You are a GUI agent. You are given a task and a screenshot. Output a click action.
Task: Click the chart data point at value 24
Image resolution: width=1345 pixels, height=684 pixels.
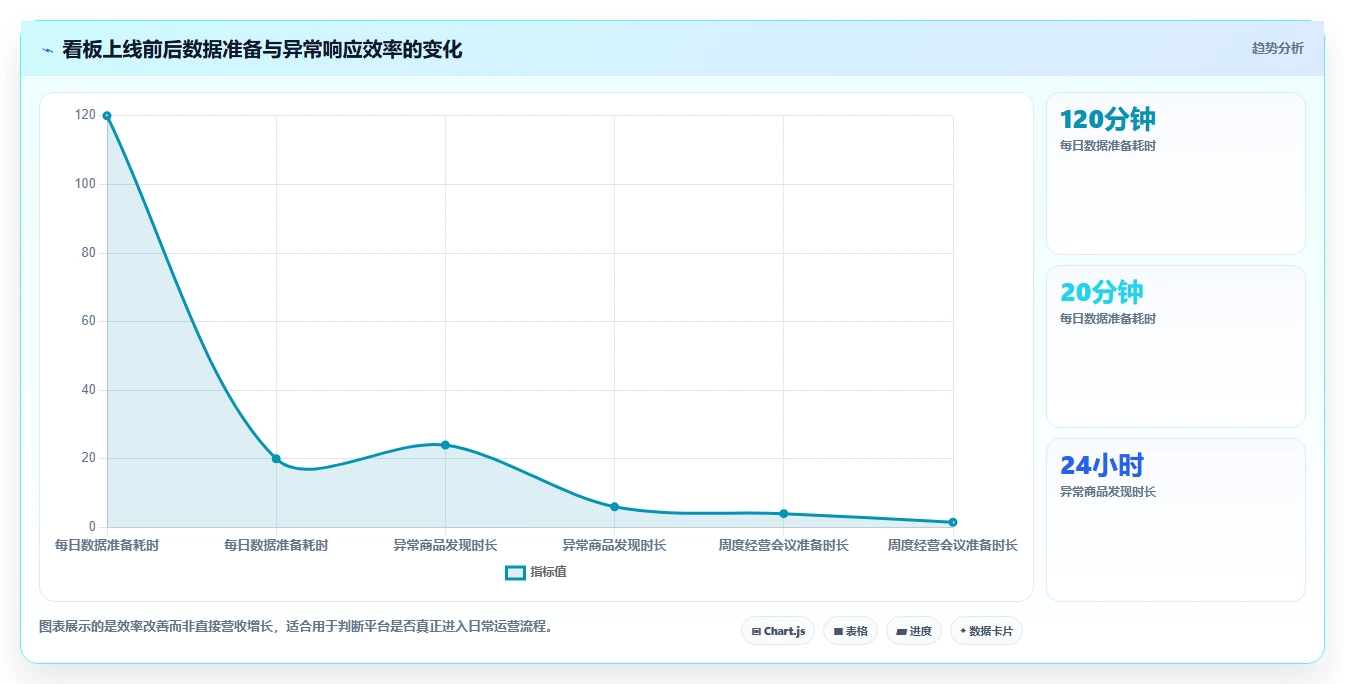(445, 445)
